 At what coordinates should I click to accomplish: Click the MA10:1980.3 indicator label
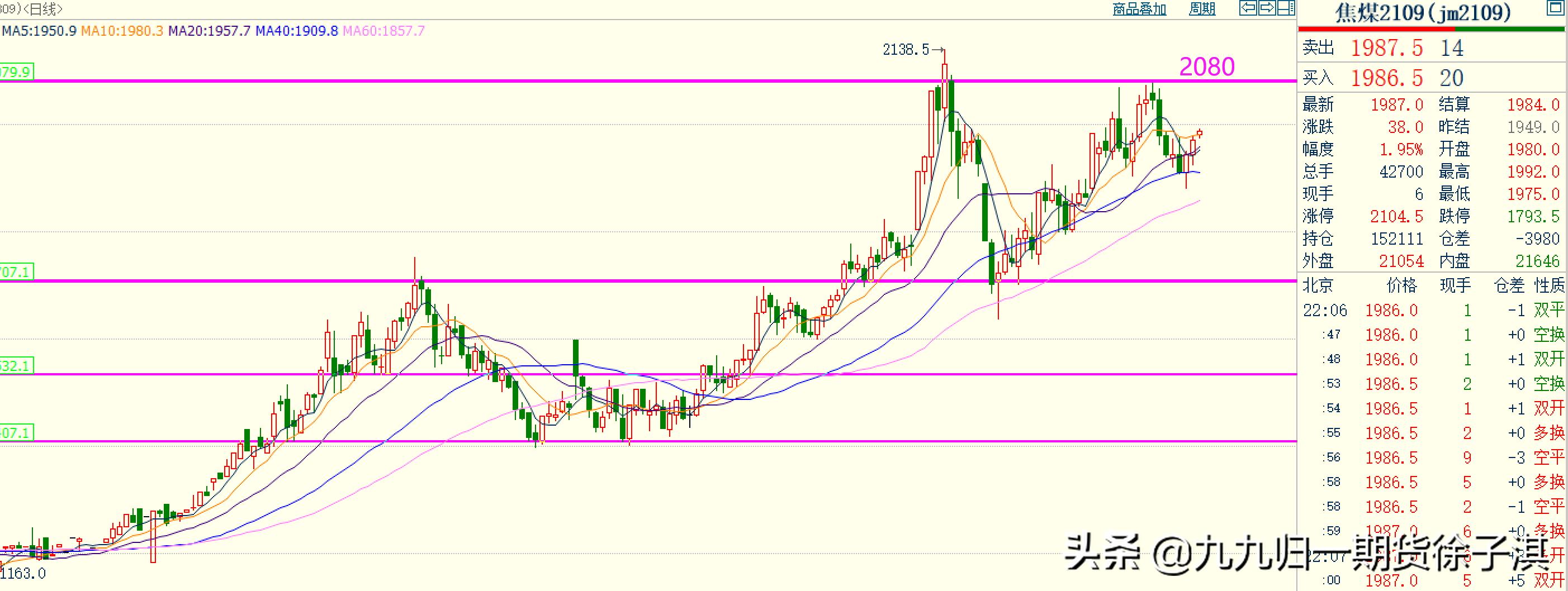(x=122, y=31)
